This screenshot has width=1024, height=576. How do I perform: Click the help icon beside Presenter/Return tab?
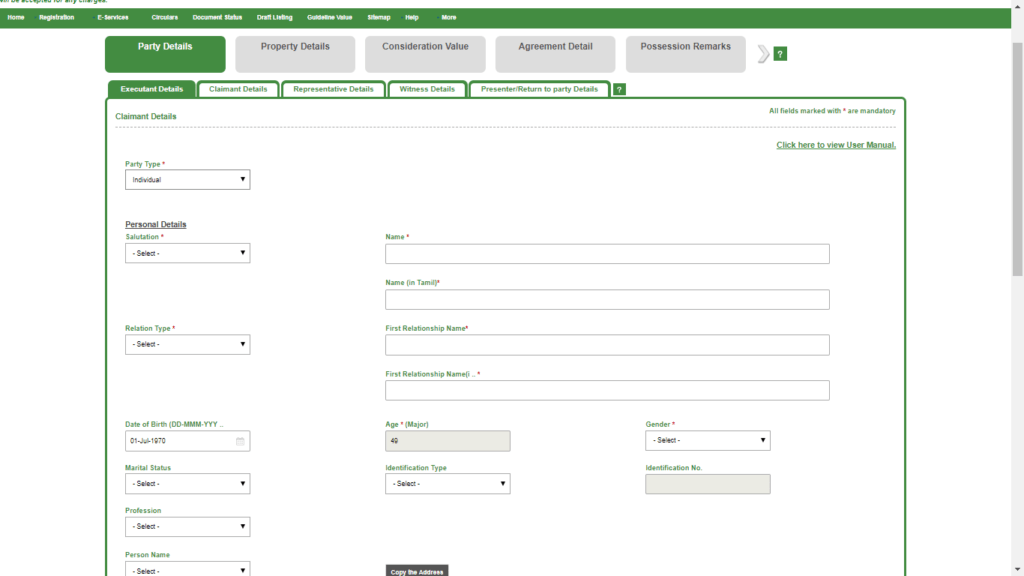tap(619, 89)
